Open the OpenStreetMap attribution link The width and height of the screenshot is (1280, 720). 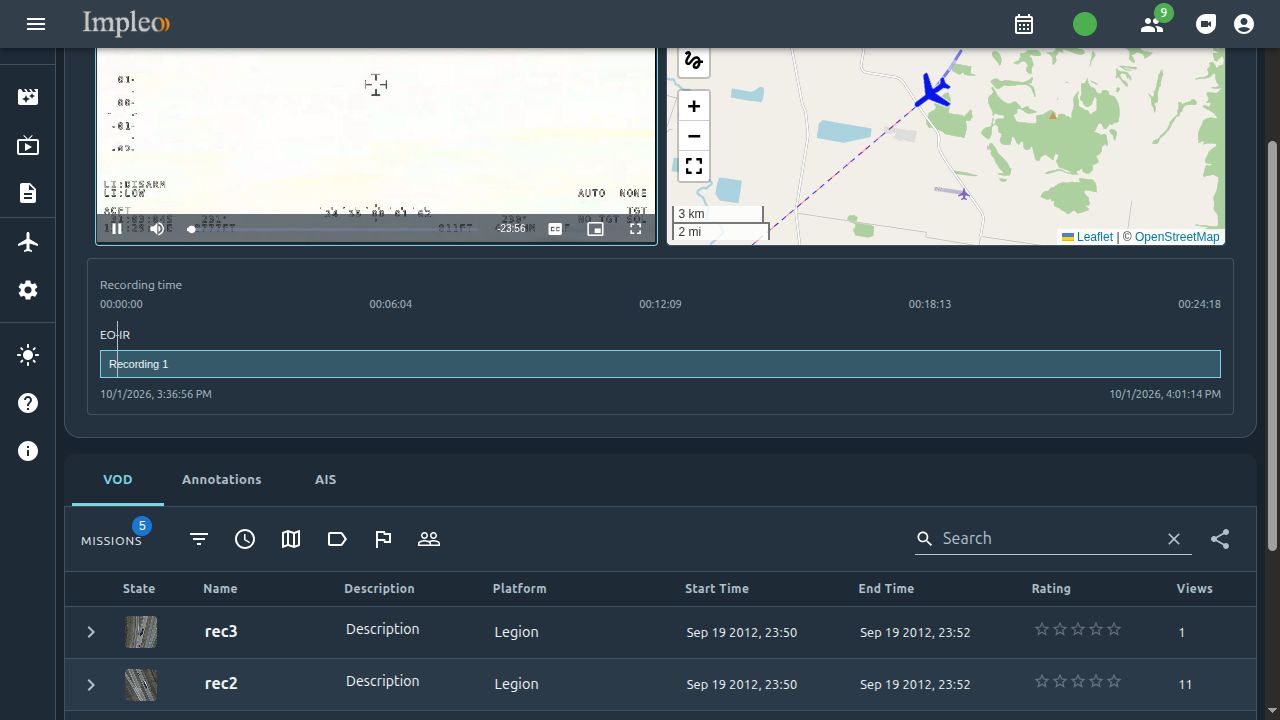[x=1177, y=237]
